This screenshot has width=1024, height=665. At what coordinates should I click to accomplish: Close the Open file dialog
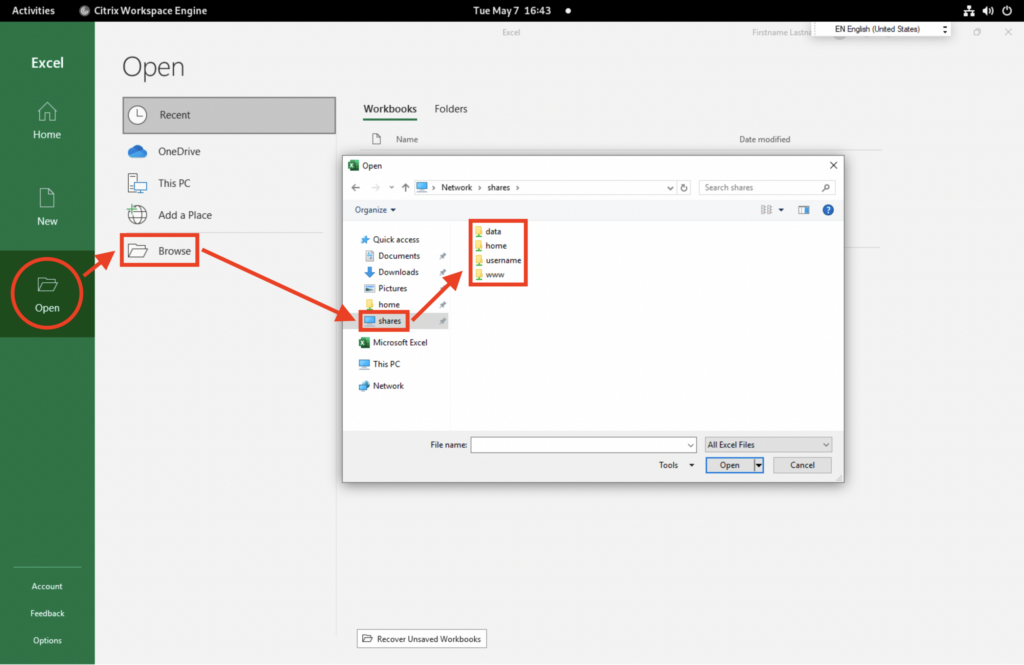(x=833, y=165)
